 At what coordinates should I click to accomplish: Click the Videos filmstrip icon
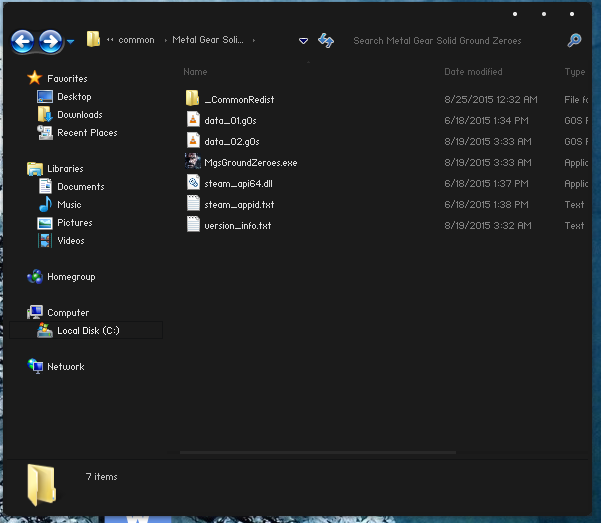tap(45, 240)
